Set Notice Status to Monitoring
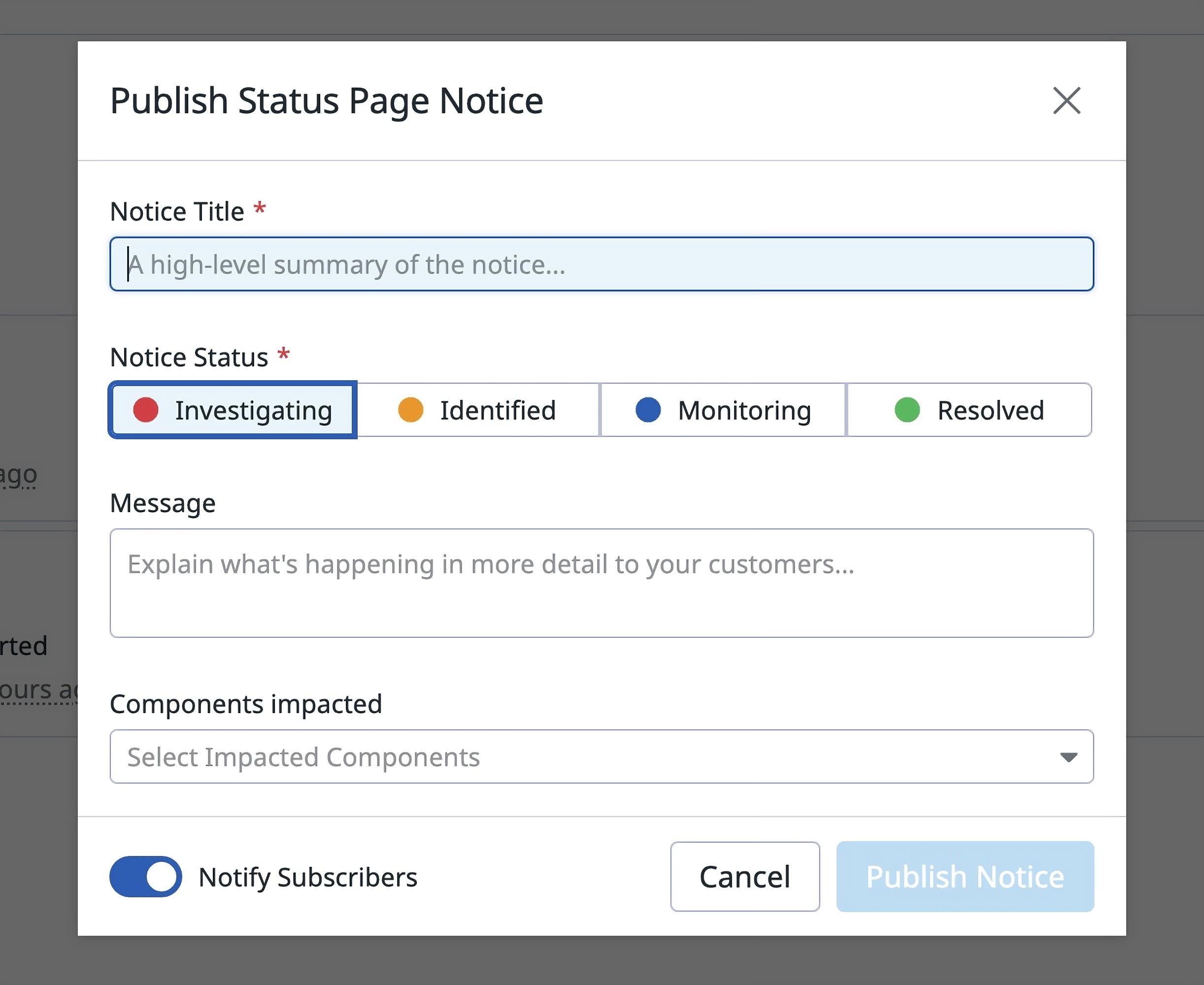This screenshot has height=985, width=1204. point(723,410)
